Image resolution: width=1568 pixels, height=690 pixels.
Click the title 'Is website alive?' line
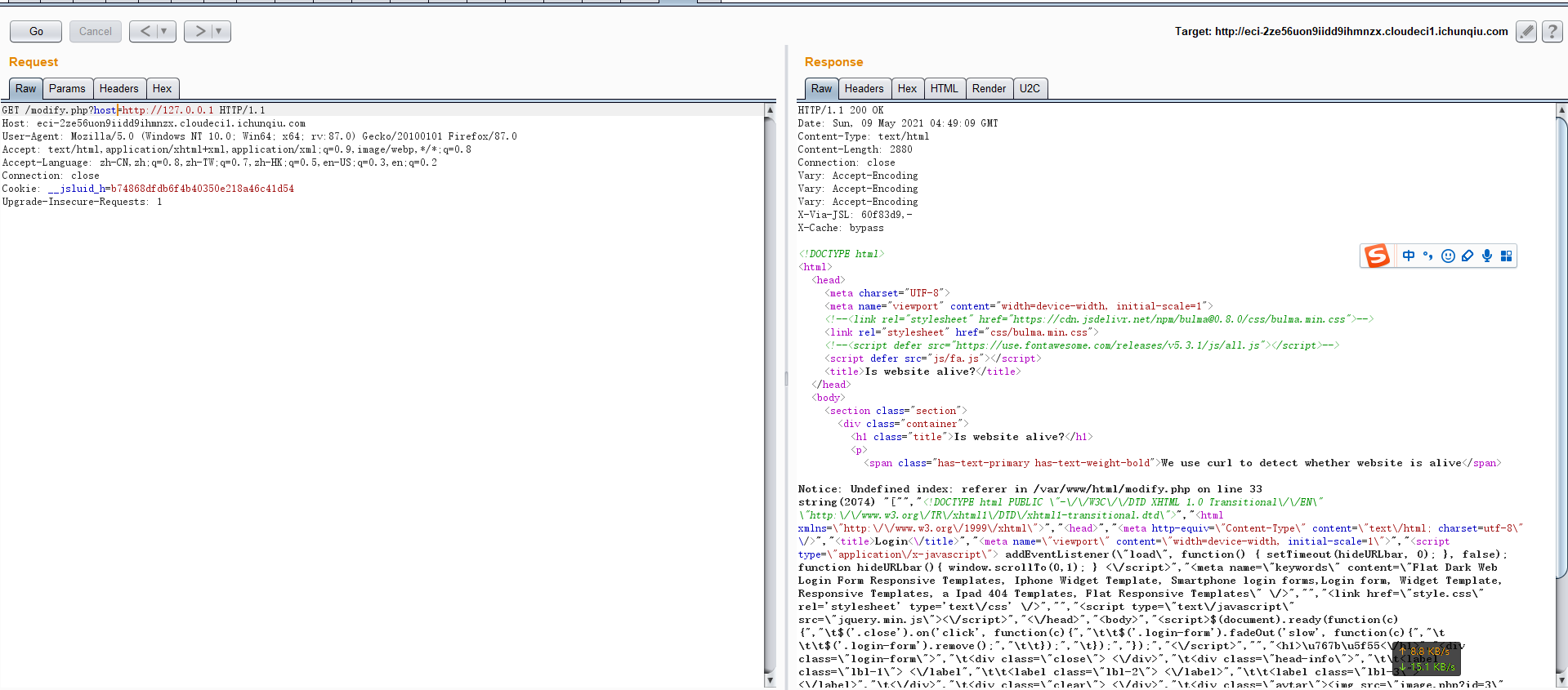tap(922, 372)
